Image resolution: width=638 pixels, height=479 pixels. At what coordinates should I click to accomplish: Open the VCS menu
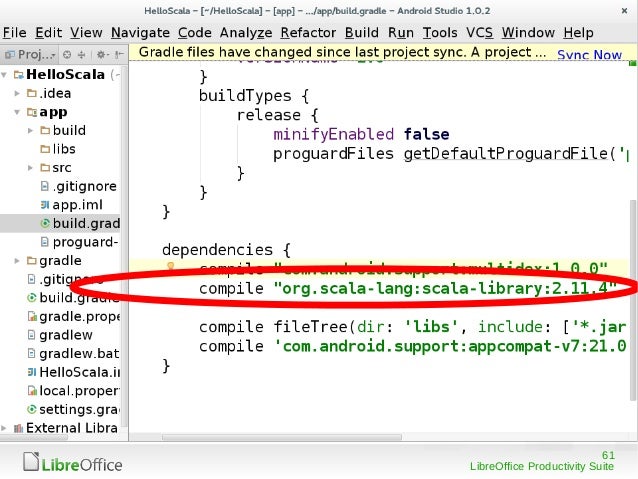(x=479, y=33)
